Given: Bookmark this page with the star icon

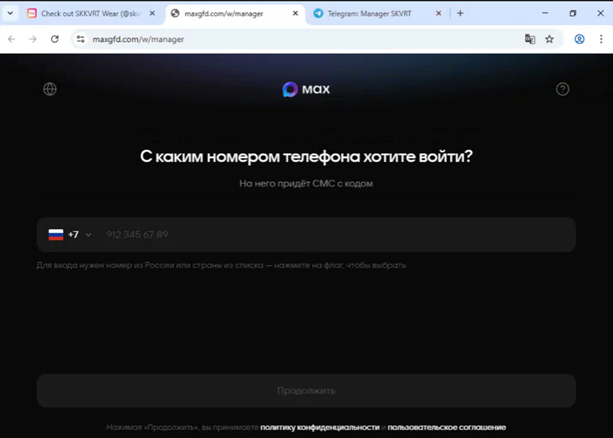Looking at the screenshot, I should pos(550,39).
